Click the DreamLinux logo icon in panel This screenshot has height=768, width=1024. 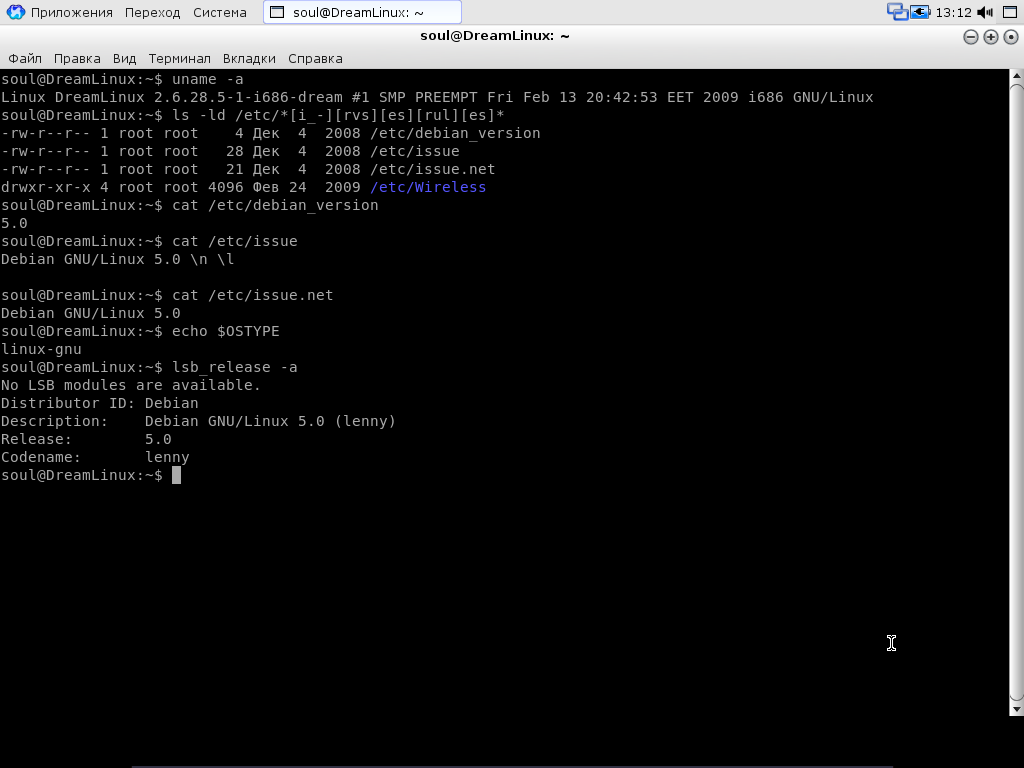(x=15, y=12)
